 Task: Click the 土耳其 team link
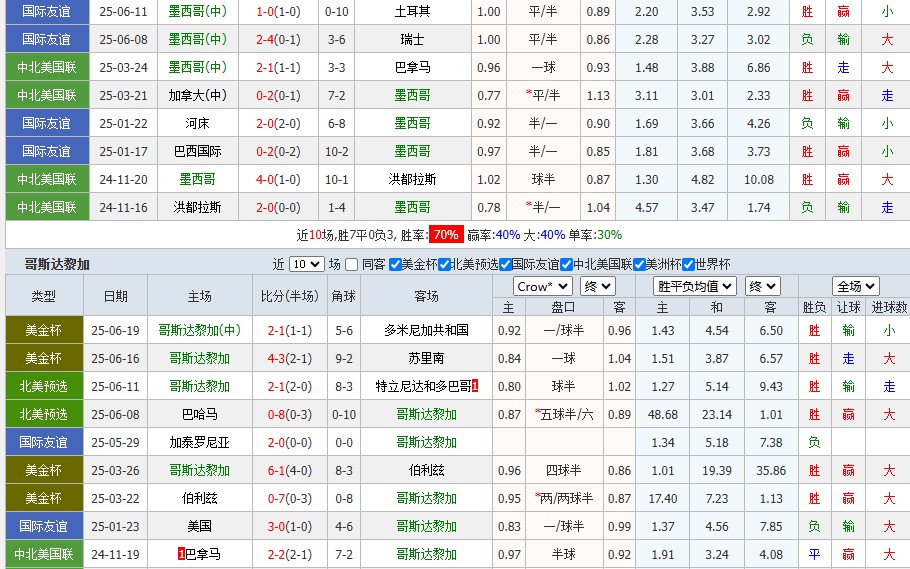412,12
